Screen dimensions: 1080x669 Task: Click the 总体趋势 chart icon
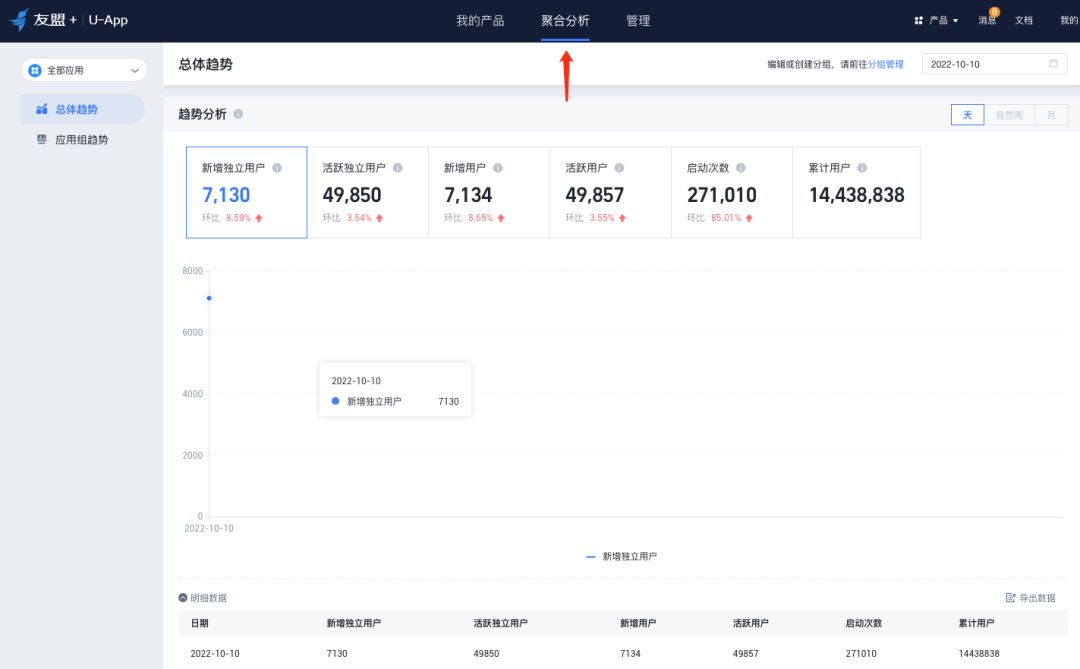pos(42,109)
